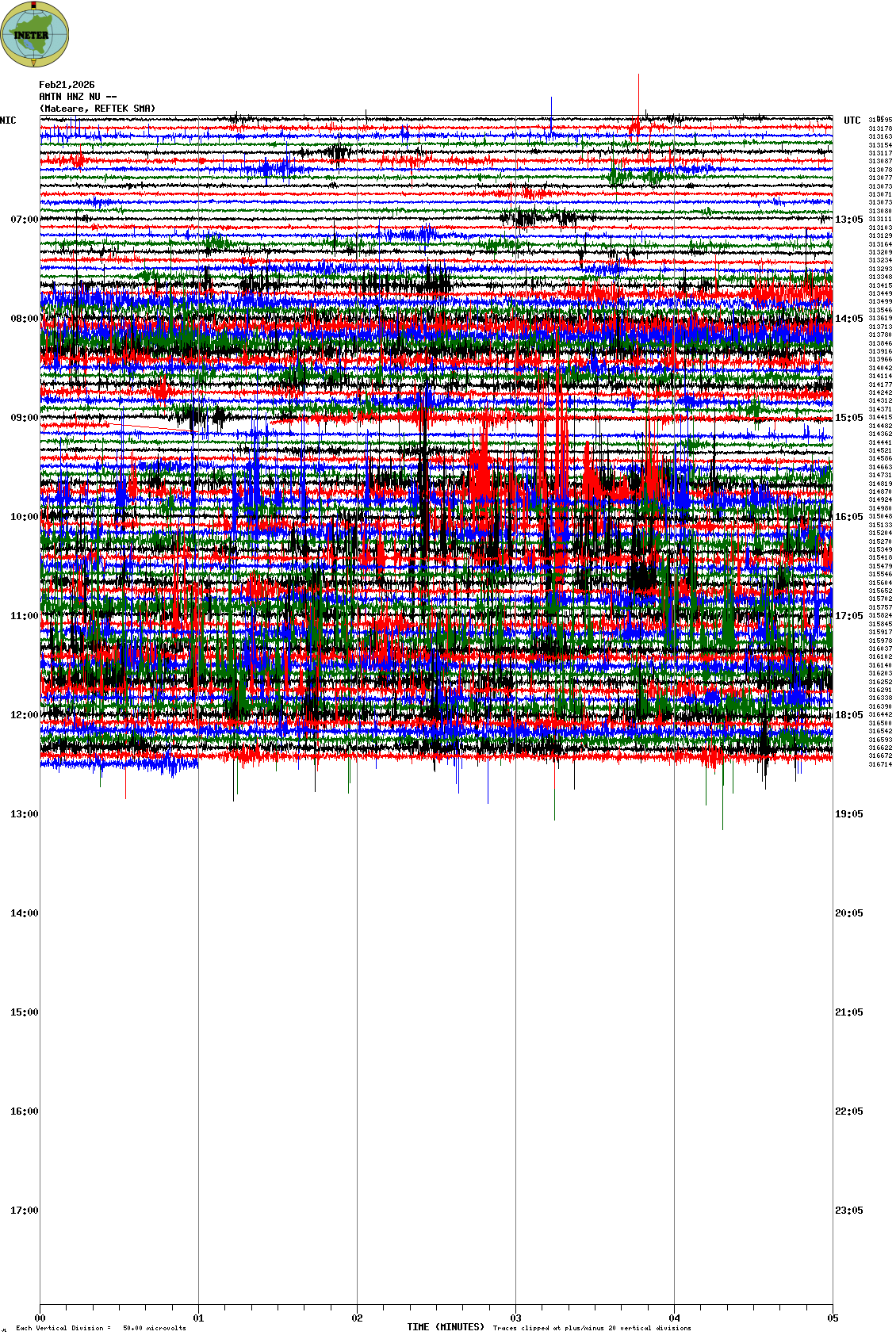
Task: Click the 23:05 UTC time marker
Action: [848, 1211]
